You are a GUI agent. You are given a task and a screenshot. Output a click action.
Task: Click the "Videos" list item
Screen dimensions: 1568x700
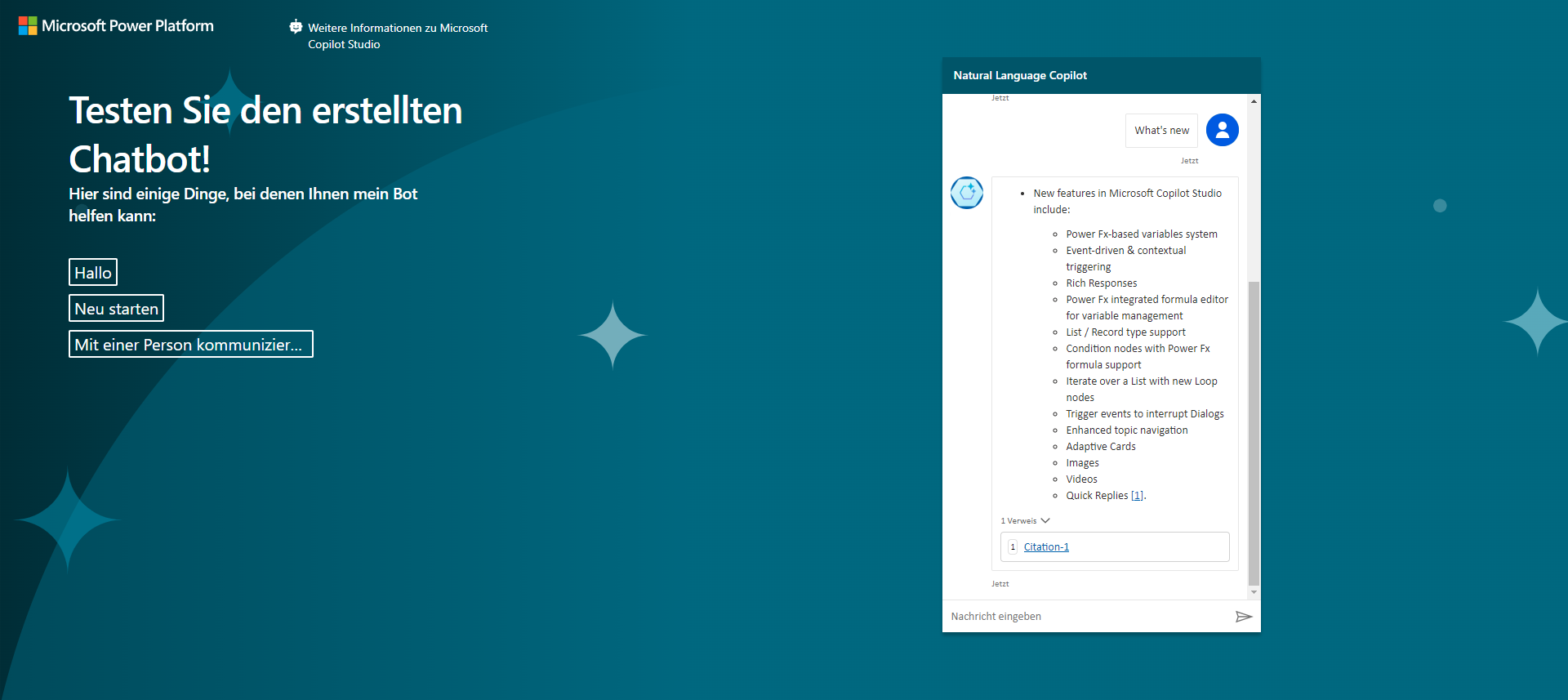click(1081, 479)
